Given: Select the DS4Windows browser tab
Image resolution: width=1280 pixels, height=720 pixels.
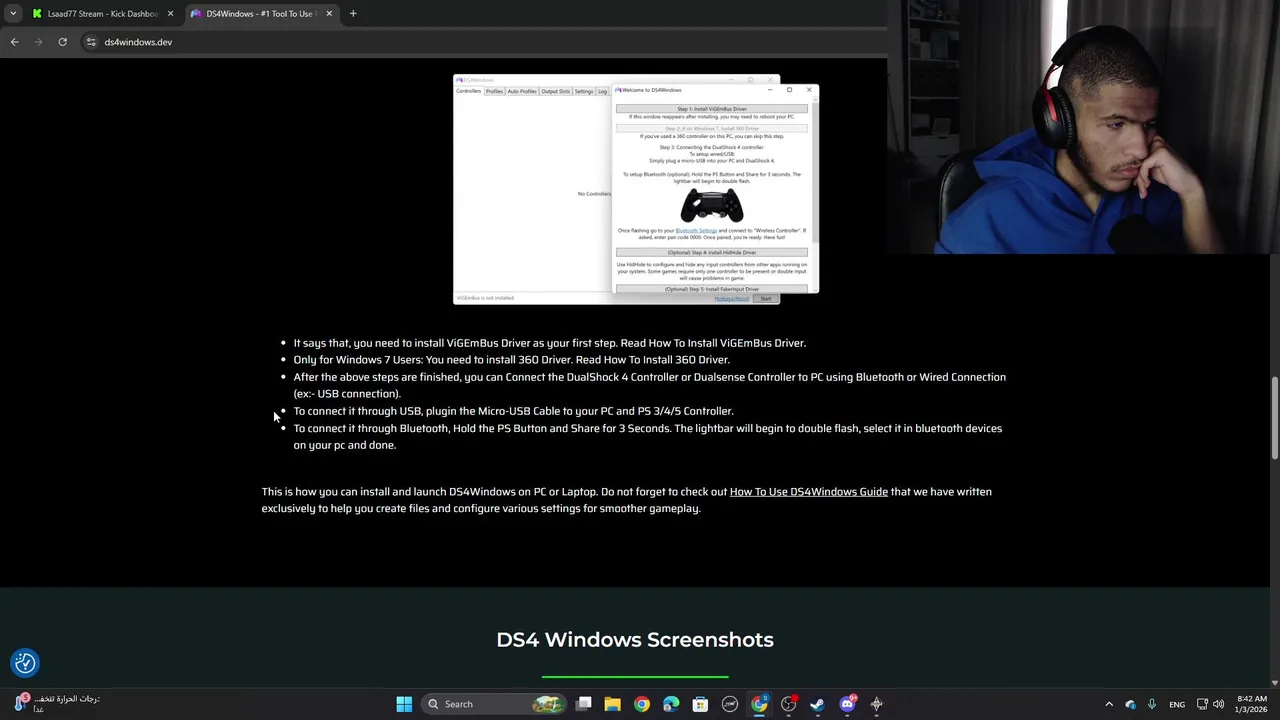Looking at the screenshot, I should (260, 14).
